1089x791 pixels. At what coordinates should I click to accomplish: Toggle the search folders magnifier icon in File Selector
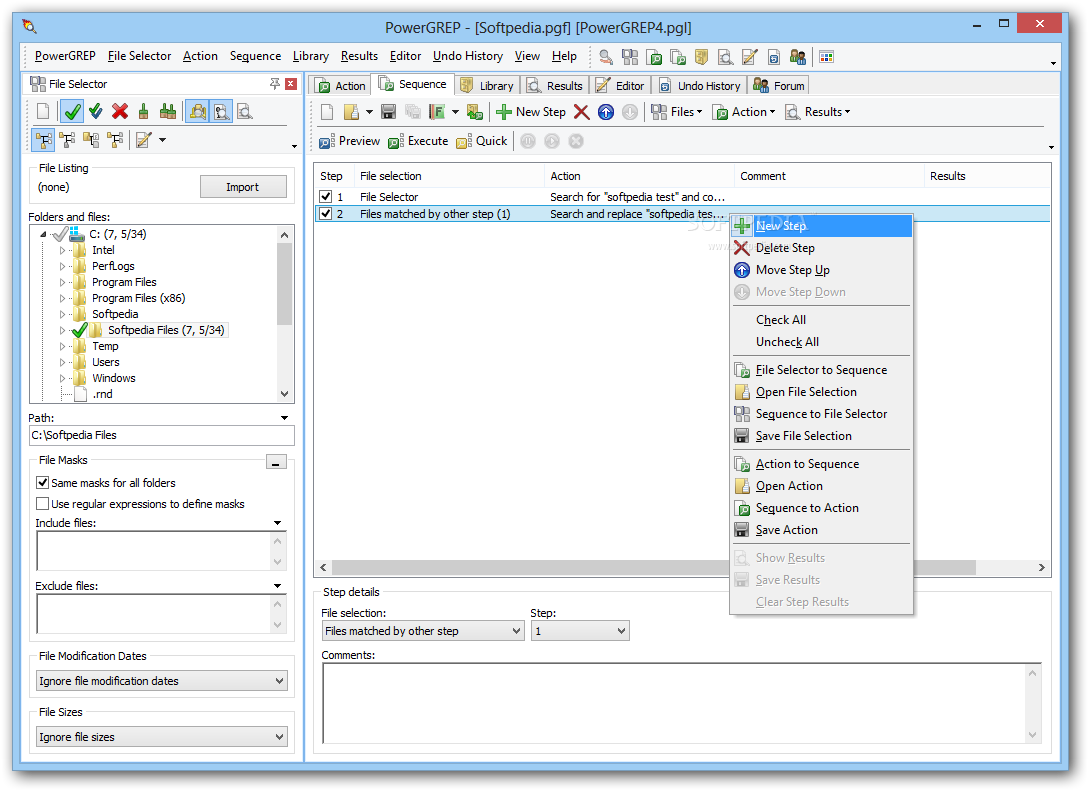pos(198,111)
